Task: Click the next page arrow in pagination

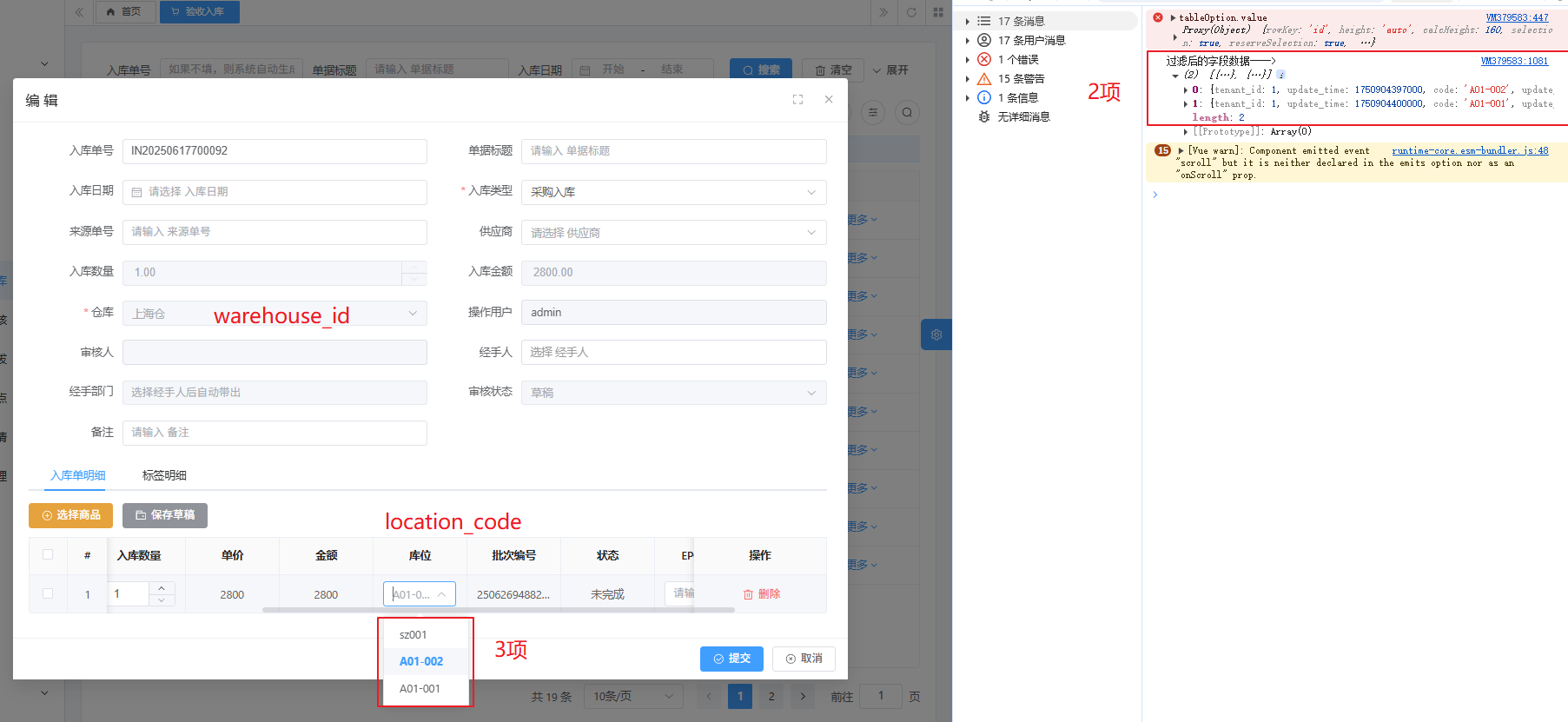Action: click(803, 696)
